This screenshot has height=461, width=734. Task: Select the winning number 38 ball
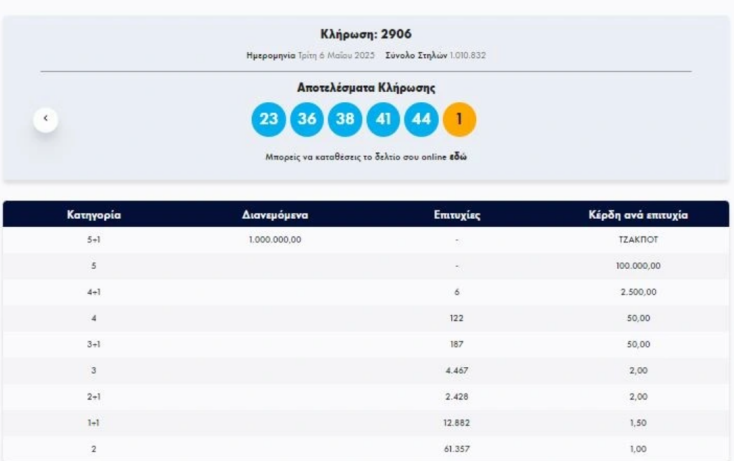point(345,120)
